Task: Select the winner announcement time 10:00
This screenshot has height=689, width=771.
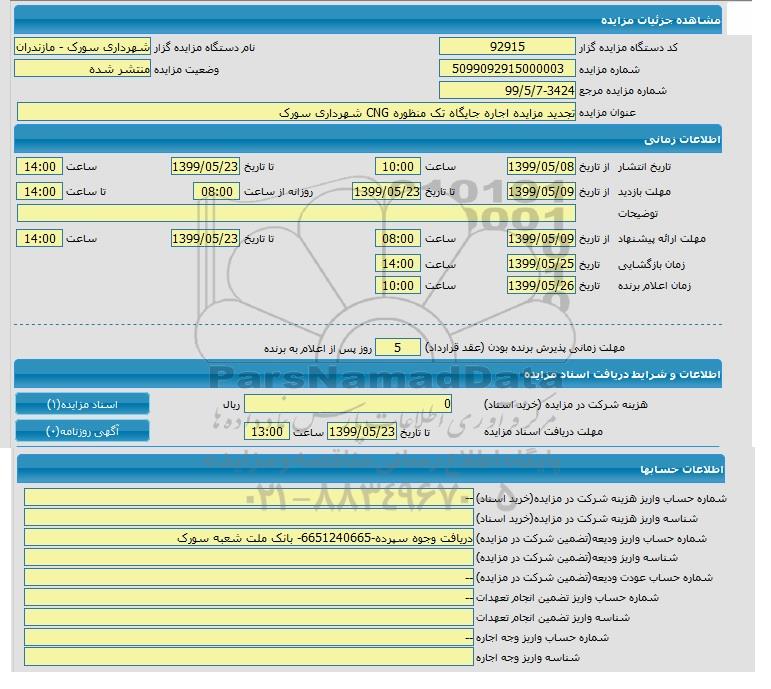Action: 398,285
